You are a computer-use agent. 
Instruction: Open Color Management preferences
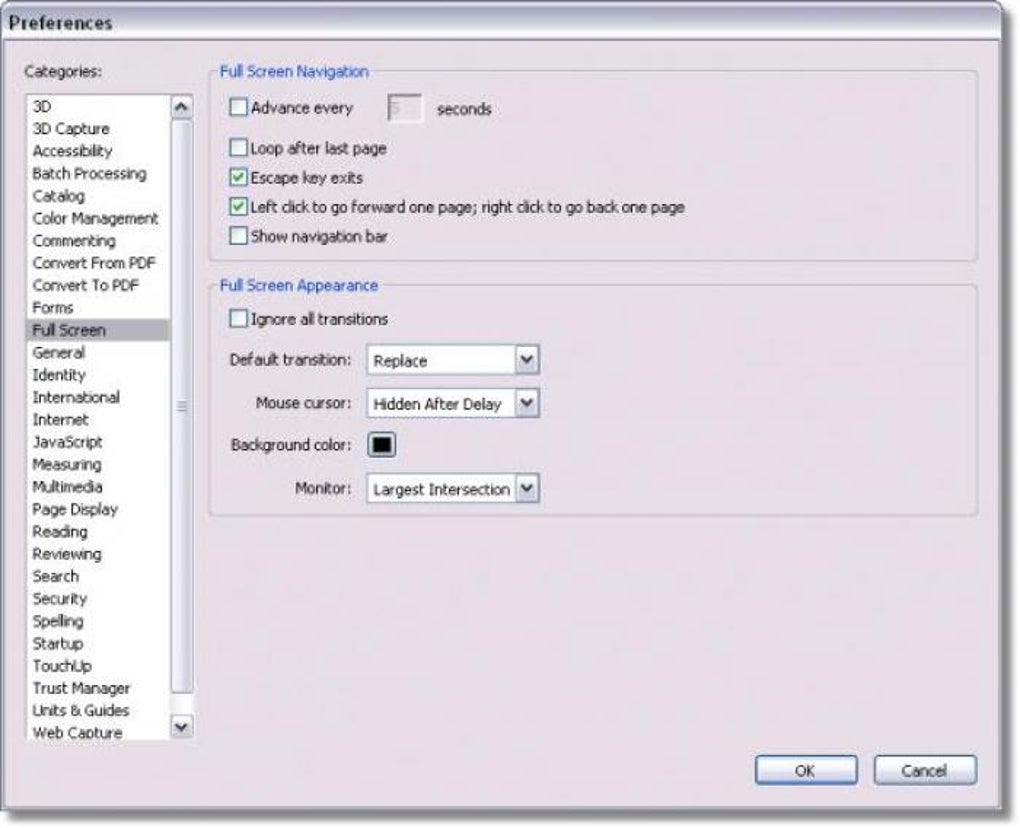[x=98, y=219]
